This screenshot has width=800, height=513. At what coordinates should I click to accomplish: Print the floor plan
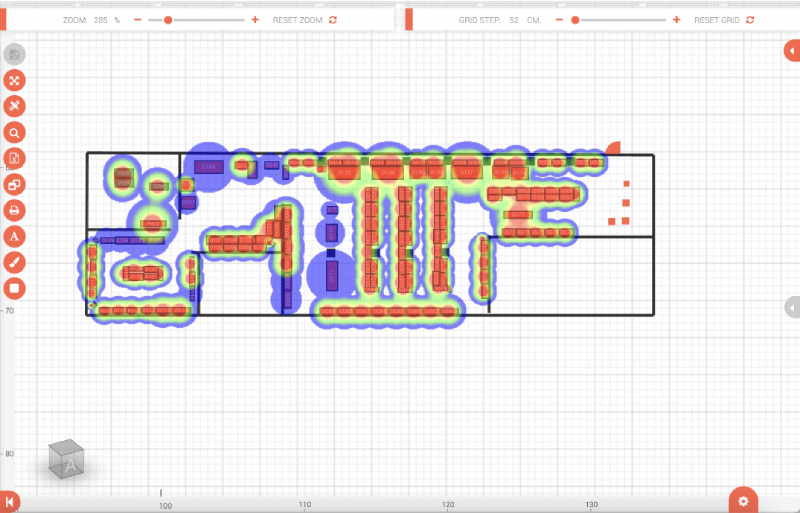[x=14, y=210]
